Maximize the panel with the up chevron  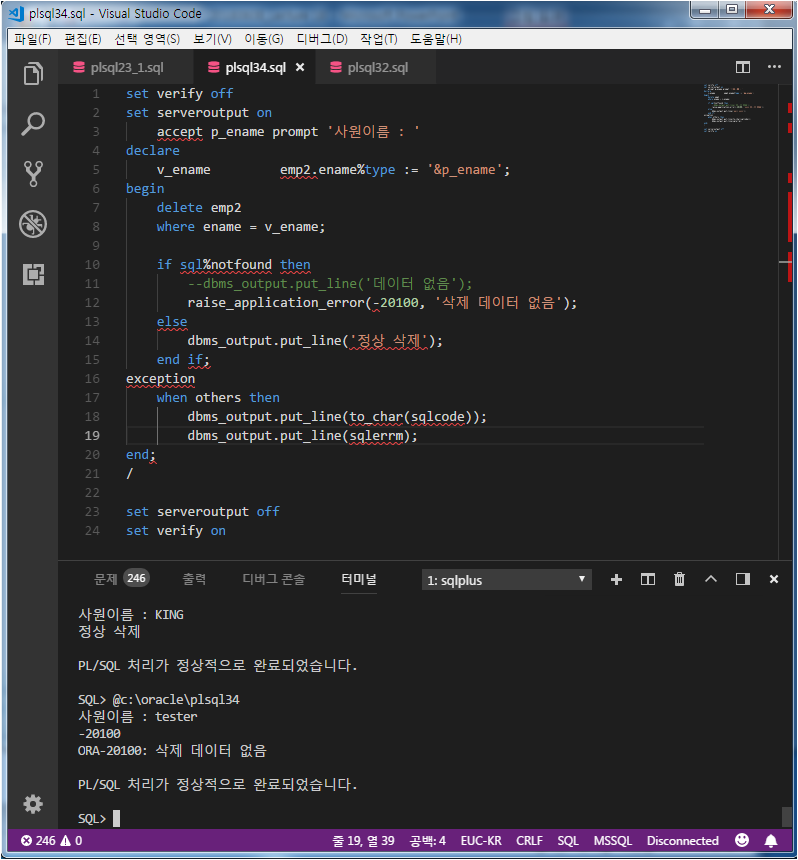[711, 579]
